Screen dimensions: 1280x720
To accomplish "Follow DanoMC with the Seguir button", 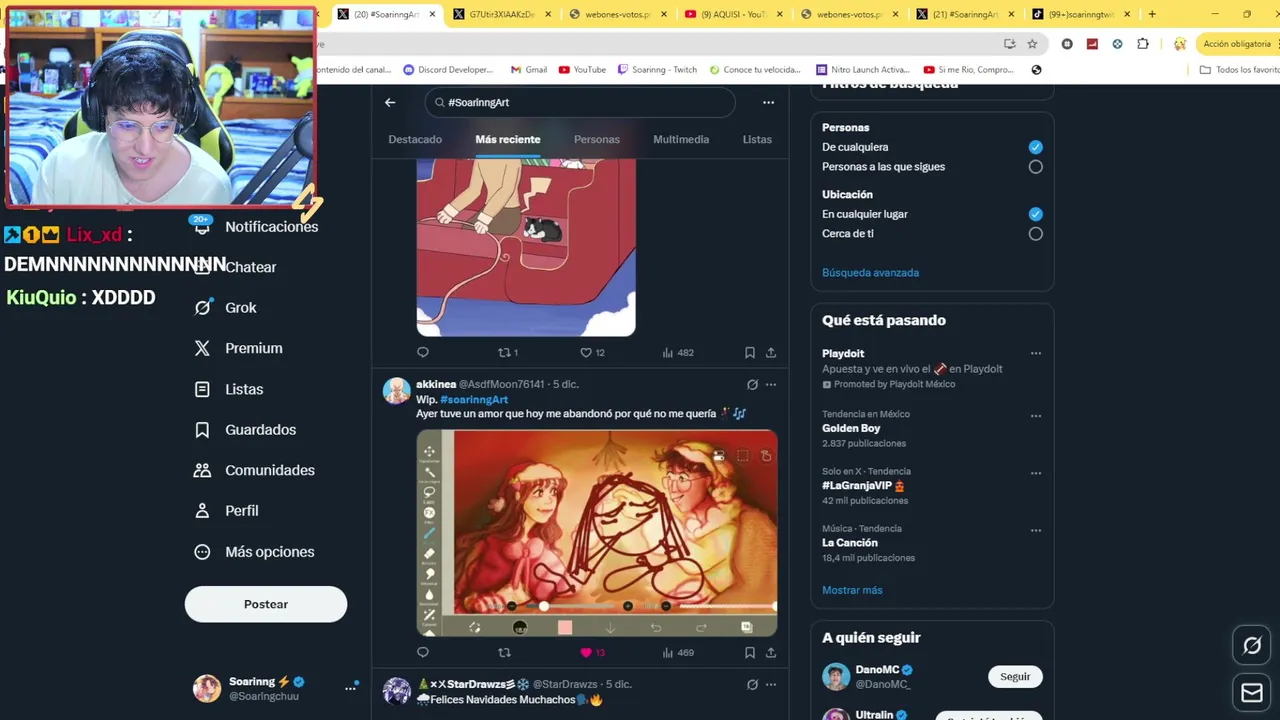I will [1015, 677].
